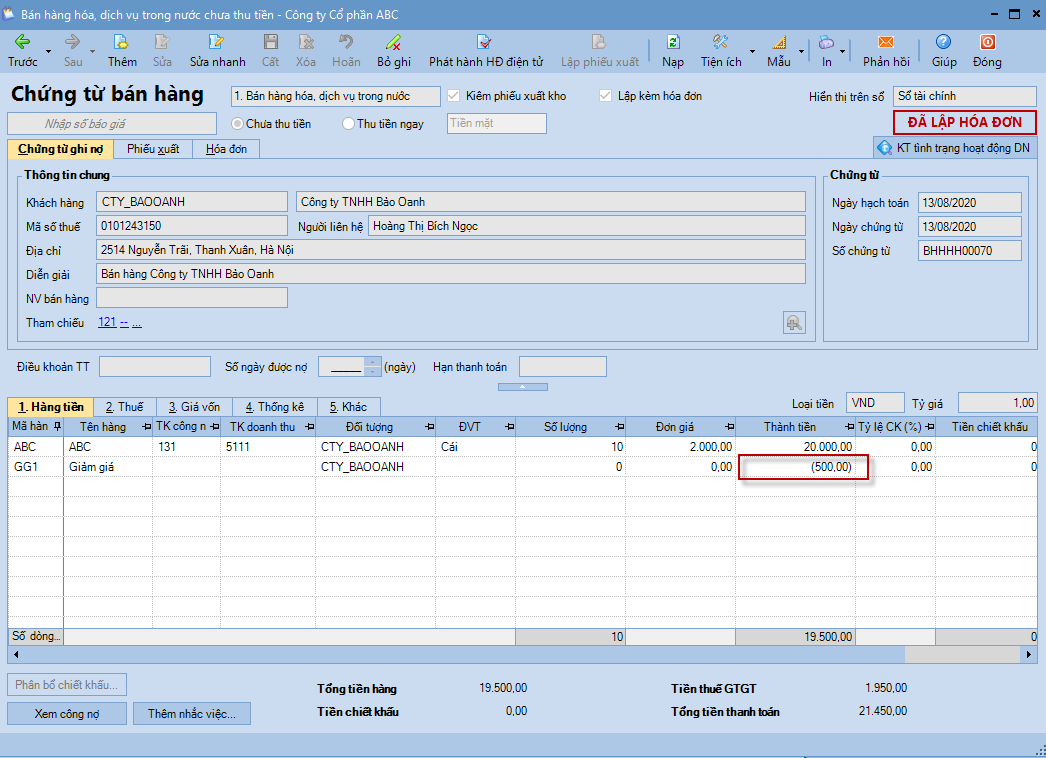
Task: Open the Tiện ích utilities icon
Action: [x=720, y=43]
